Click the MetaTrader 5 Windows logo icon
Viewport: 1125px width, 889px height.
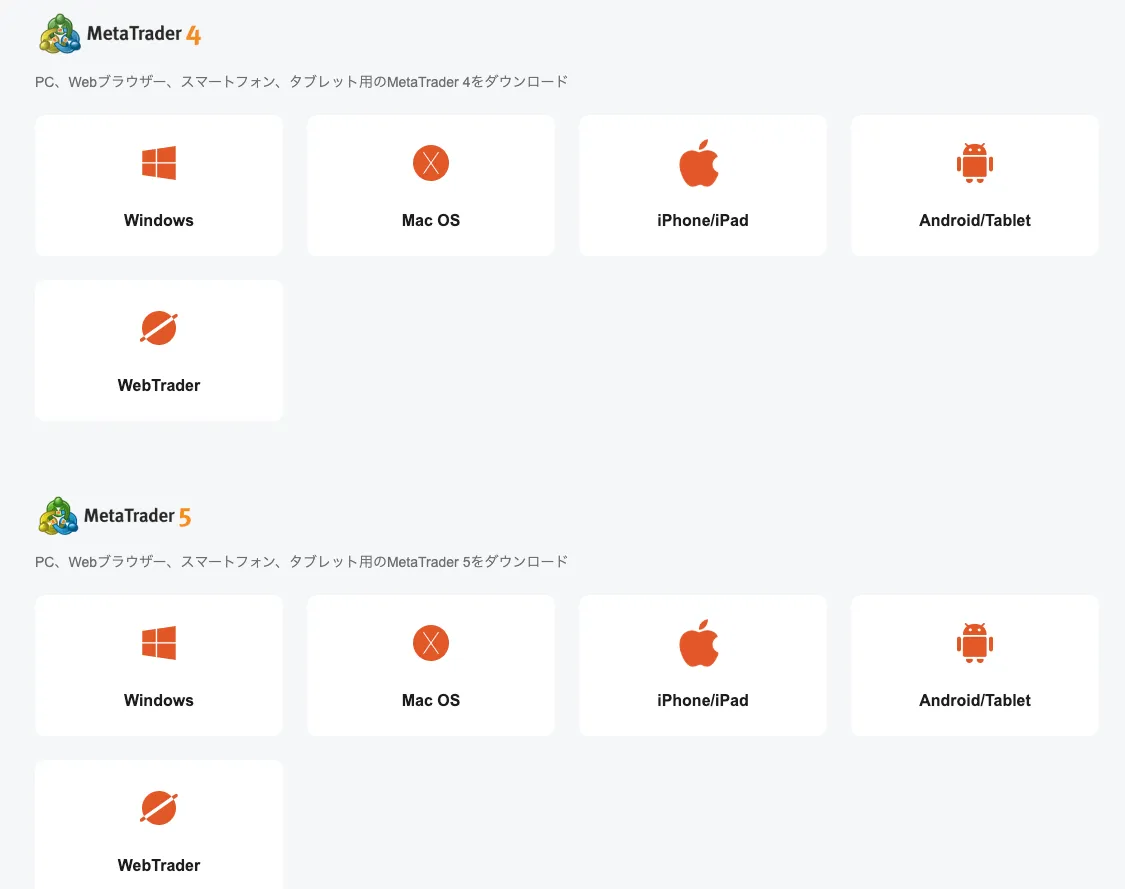pos(159,643)
